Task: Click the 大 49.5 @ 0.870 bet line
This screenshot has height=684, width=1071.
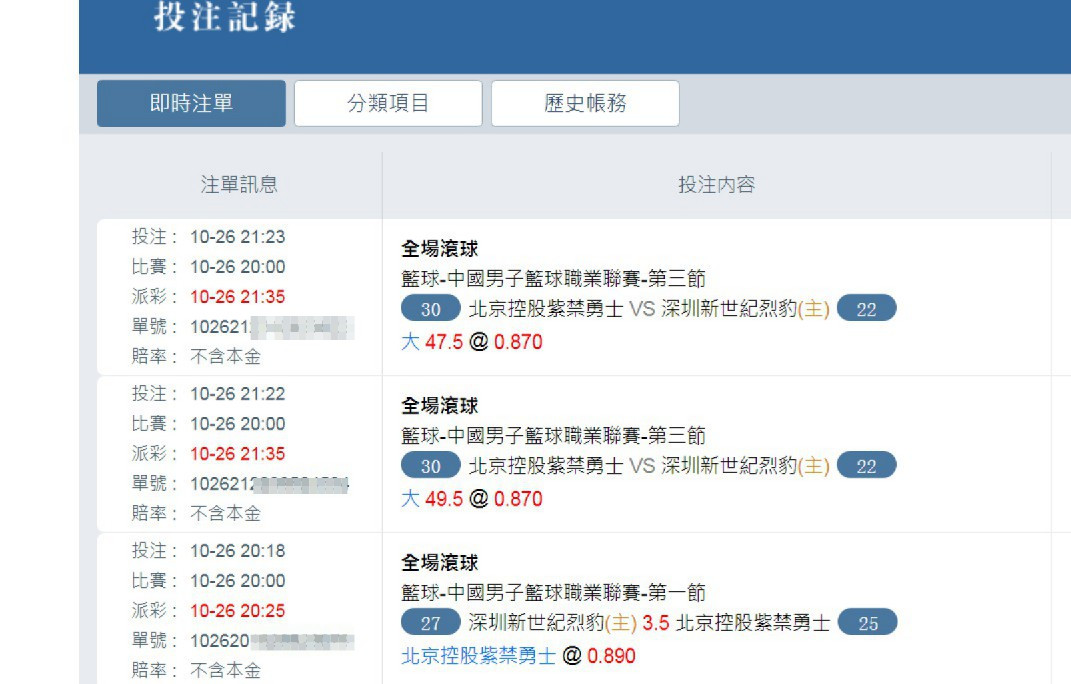Action: tap(472, 499)
